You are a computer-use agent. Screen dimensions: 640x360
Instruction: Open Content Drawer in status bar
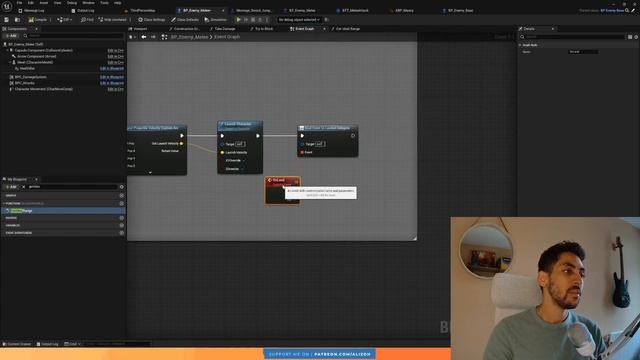tap(17, 344)
